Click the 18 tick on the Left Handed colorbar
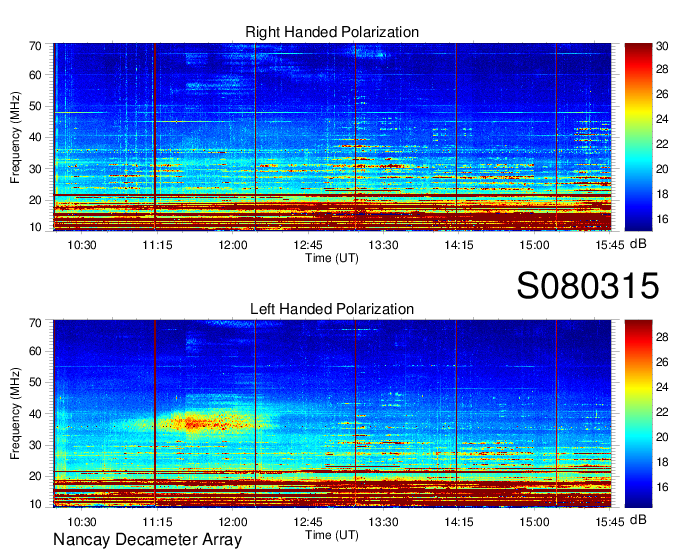 [662, 462]
